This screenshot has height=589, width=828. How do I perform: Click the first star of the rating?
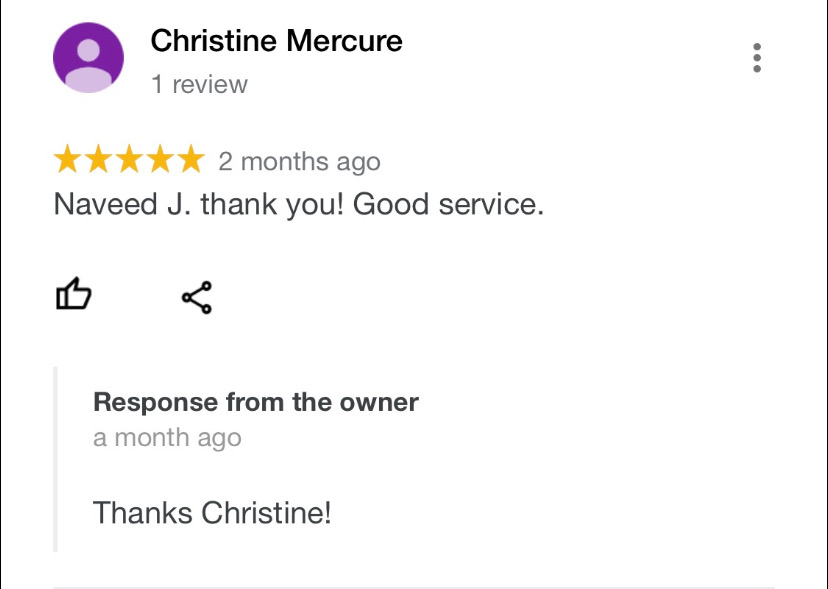click(x=68, y=160)
